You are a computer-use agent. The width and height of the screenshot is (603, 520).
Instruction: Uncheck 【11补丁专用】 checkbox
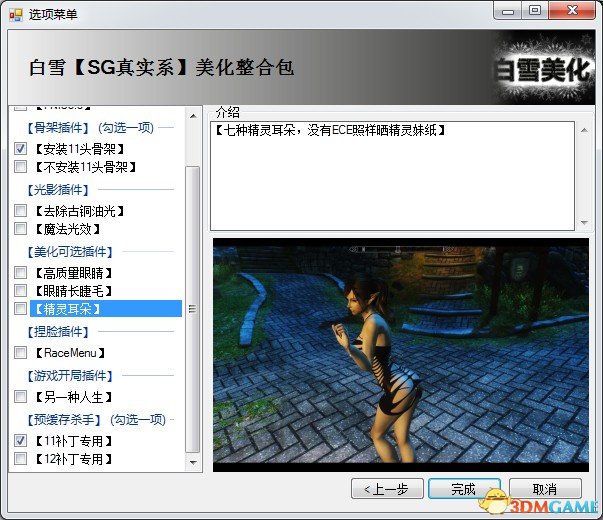(x=20, y=441)
